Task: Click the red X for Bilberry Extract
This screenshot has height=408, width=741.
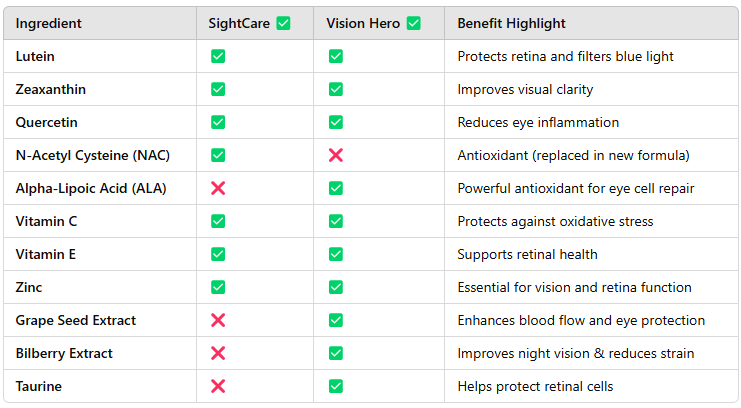Action: 218,353
